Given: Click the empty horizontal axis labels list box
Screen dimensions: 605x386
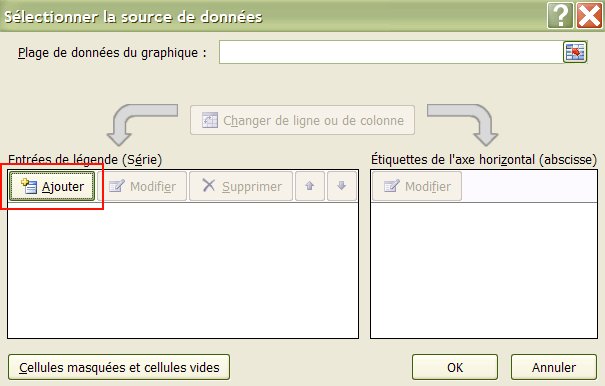Looking at the screenshot, I should (484, 270).
